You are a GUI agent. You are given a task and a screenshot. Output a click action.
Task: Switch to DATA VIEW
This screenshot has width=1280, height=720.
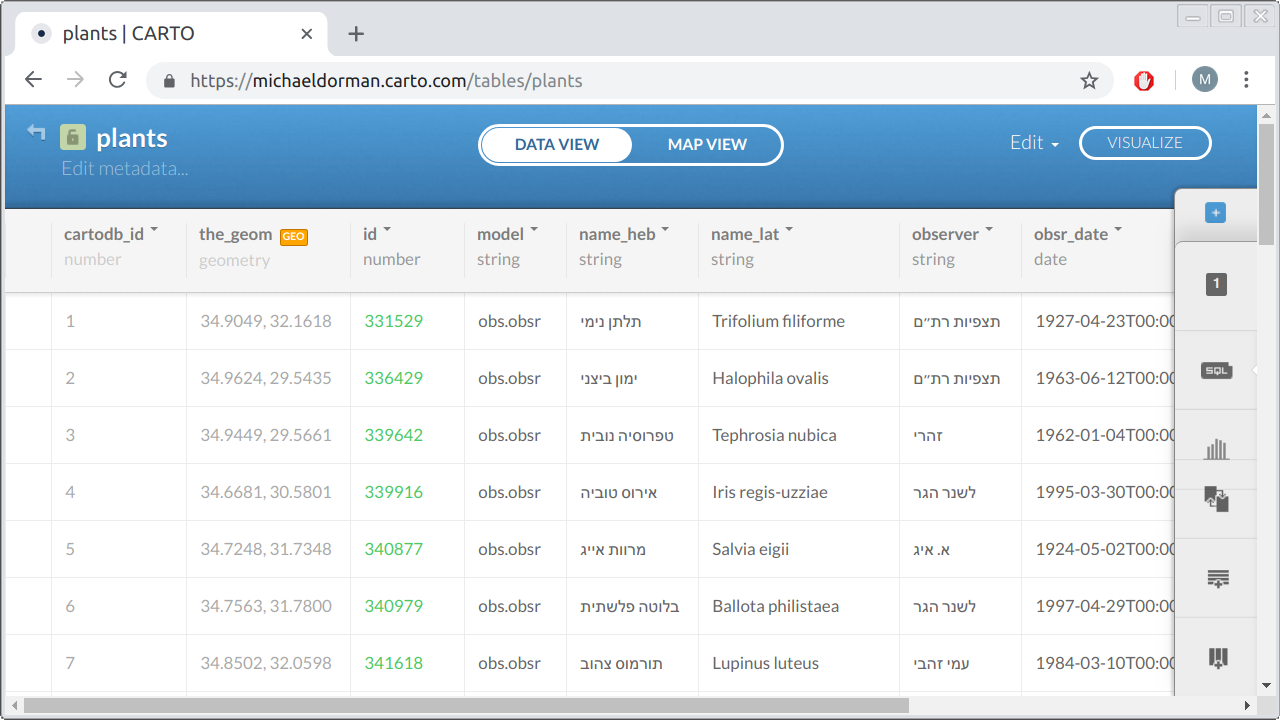tap(557, 145)
